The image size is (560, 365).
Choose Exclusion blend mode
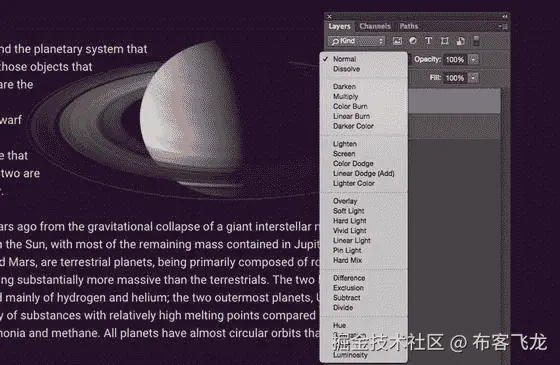pos(364,288)
